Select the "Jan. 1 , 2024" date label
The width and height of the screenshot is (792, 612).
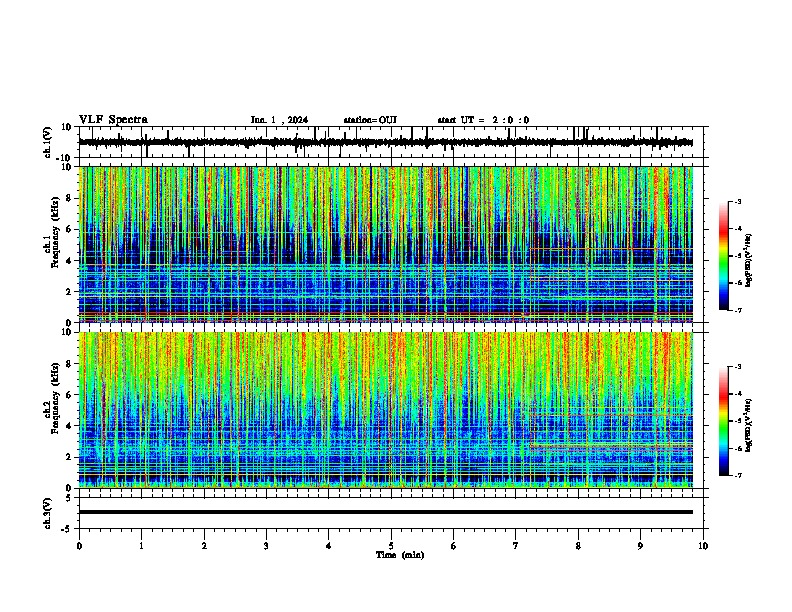coord(279,120)
